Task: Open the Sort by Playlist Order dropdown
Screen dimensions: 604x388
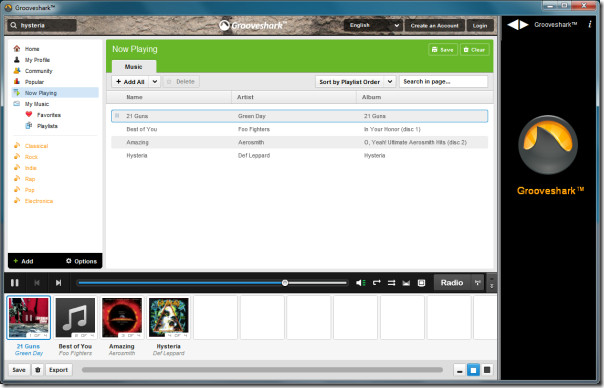Action: tap(355, 82)
